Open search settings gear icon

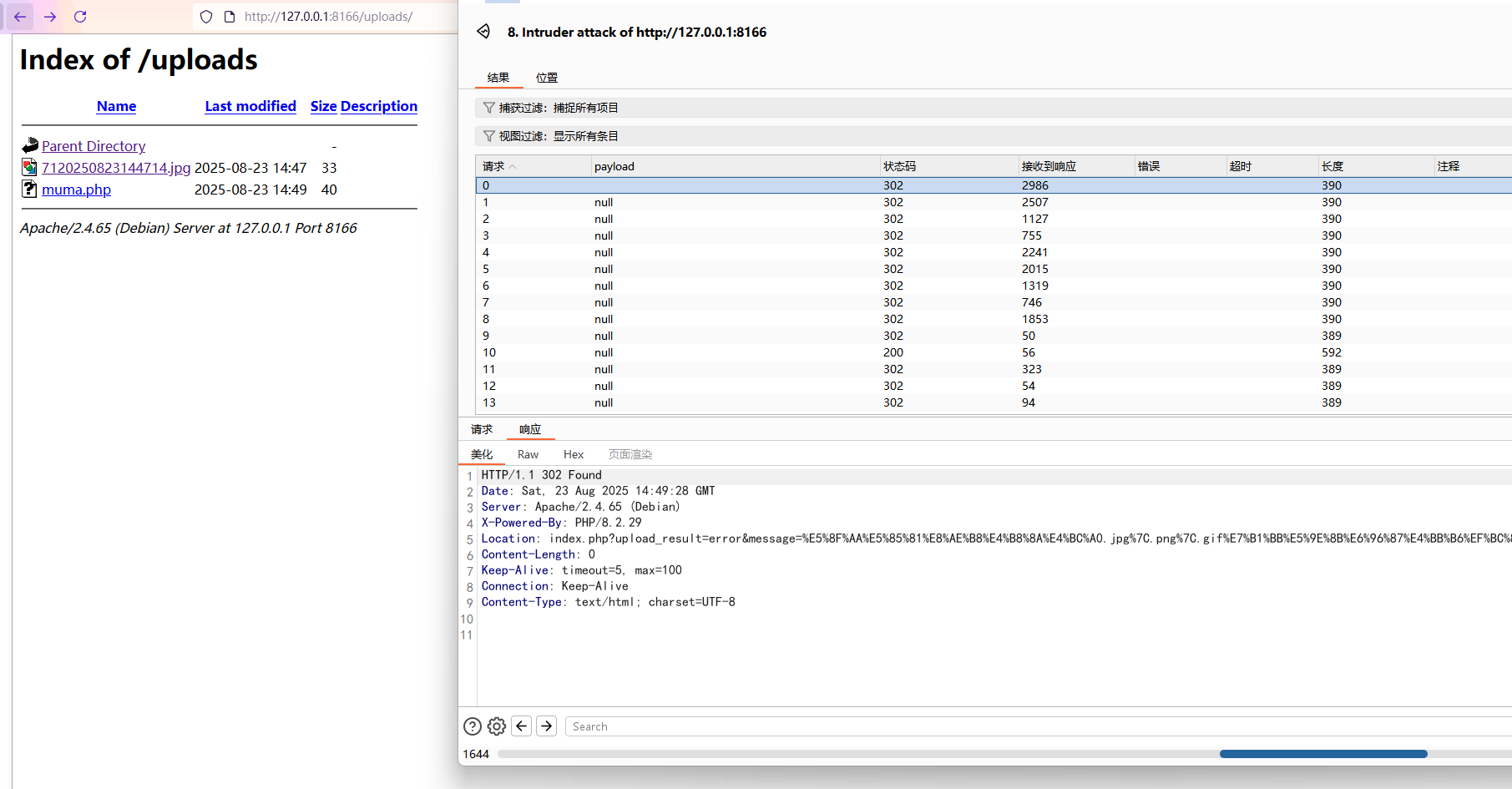click(x=497, y=726)
